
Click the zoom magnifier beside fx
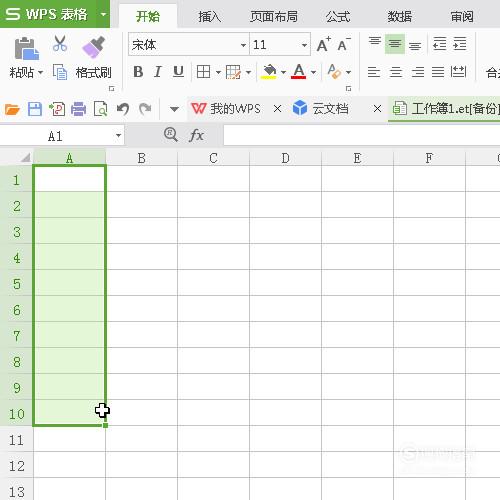coord(171,135)
